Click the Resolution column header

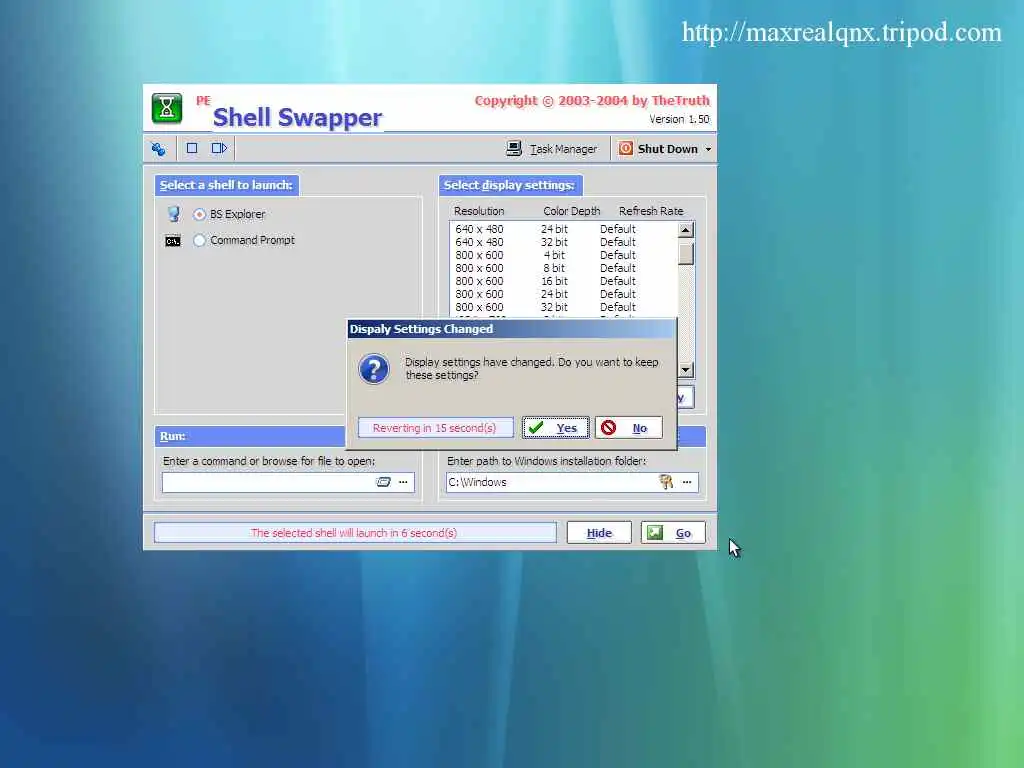[x=479, y=211]
